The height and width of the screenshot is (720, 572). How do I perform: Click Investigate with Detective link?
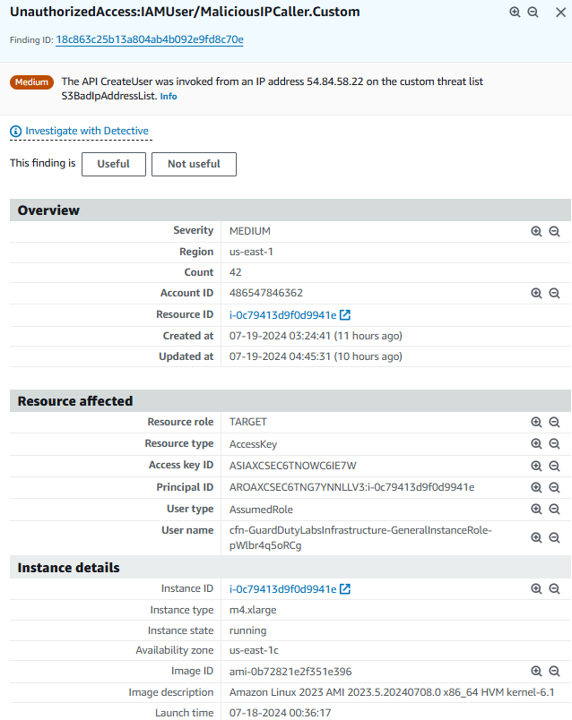point(87,131)
